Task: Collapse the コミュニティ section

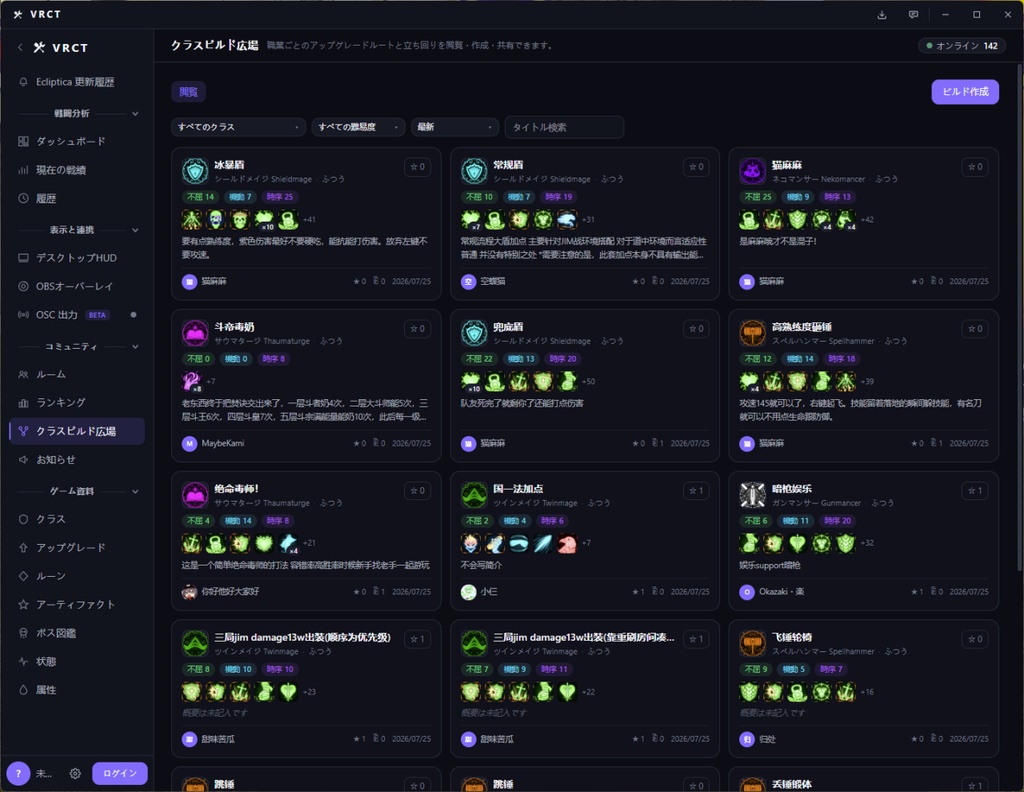Action: [135, 347]
